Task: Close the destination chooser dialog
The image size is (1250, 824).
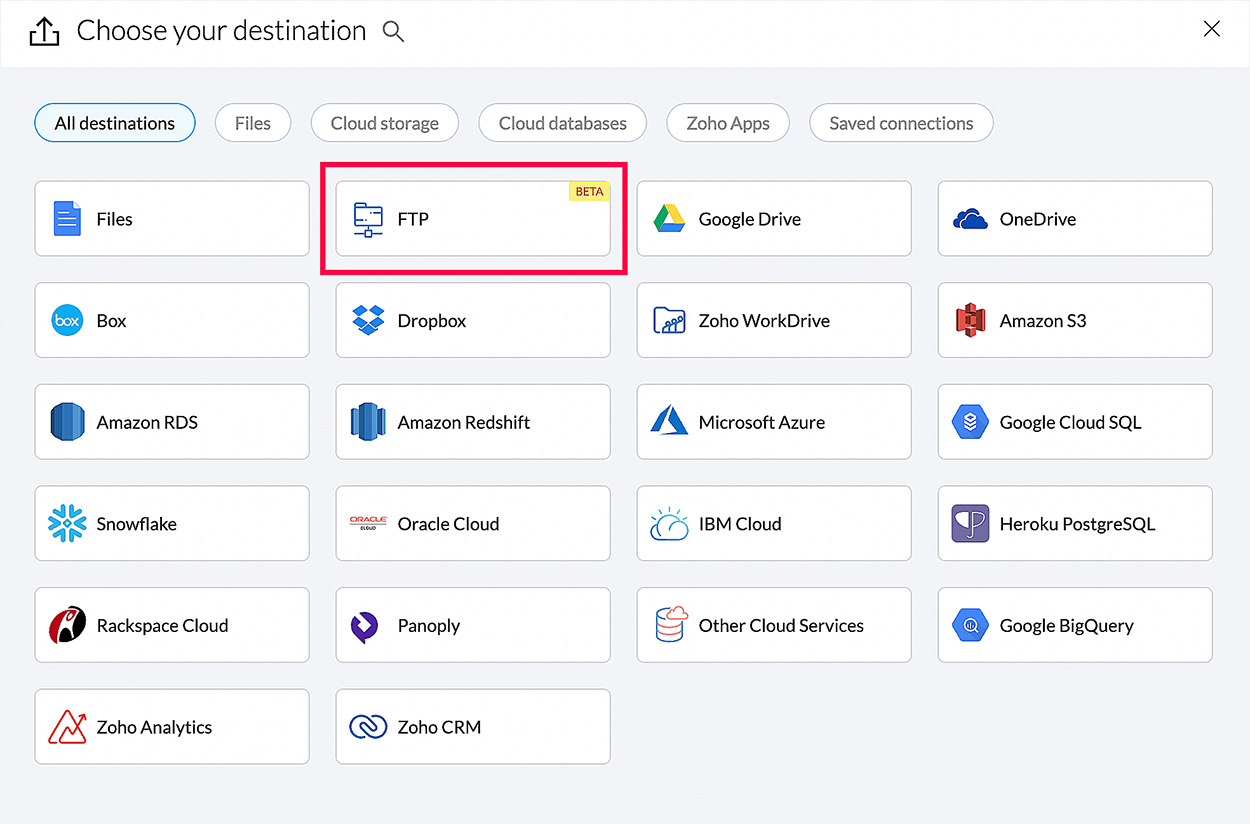Action: (x=1211, y=29)
